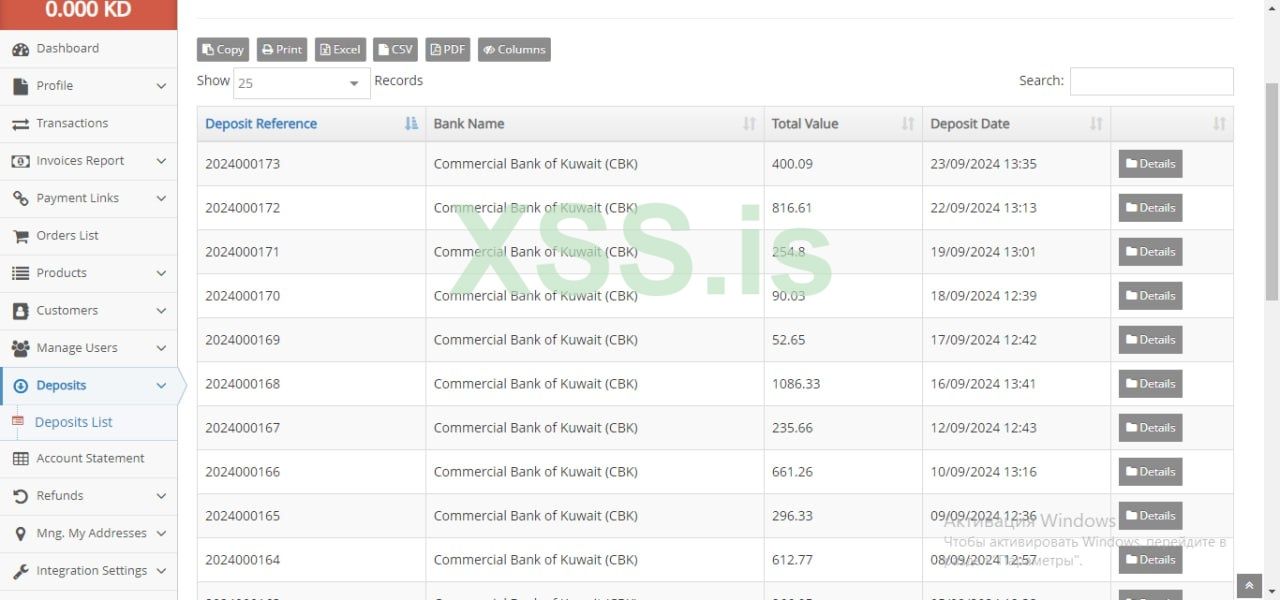Click the Refunds history icon
Image resolution: width=1280 pixels, height=600 pixels.
20,496
